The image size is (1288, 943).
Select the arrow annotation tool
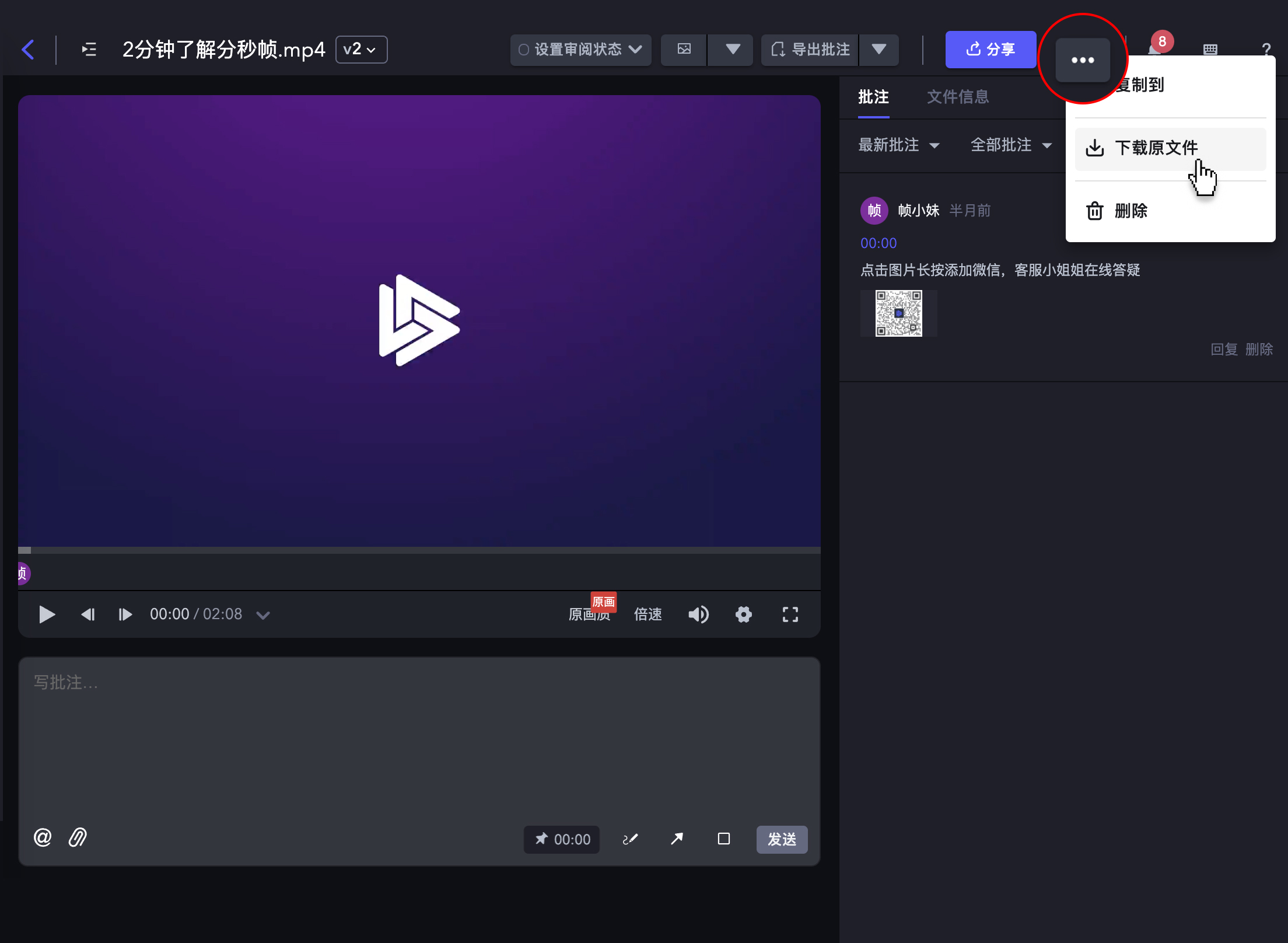click(x=677, y=839)
